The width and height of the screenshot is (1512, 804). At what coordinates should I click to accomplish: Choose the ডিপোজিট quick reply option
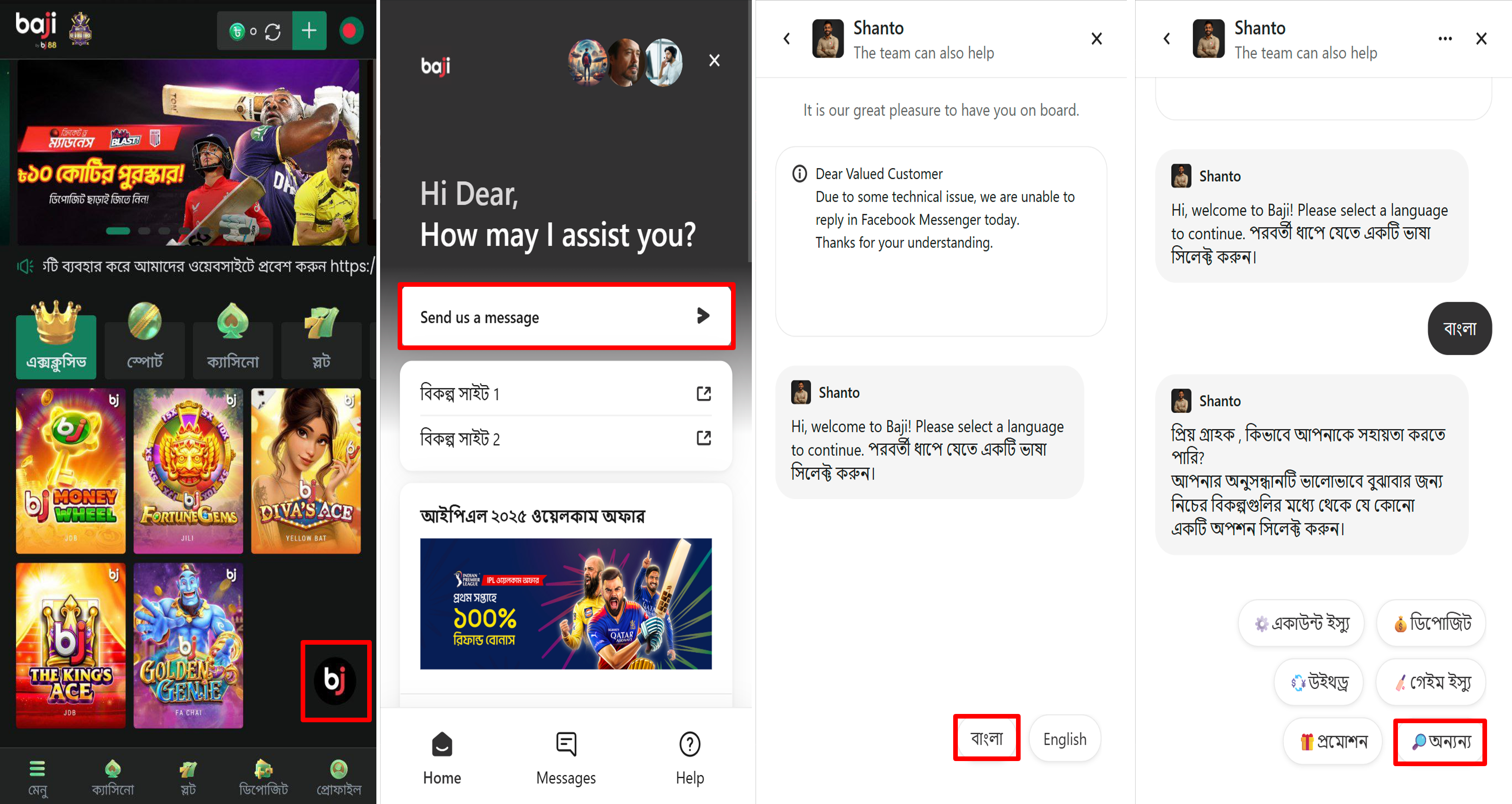tap(1432, 623)
